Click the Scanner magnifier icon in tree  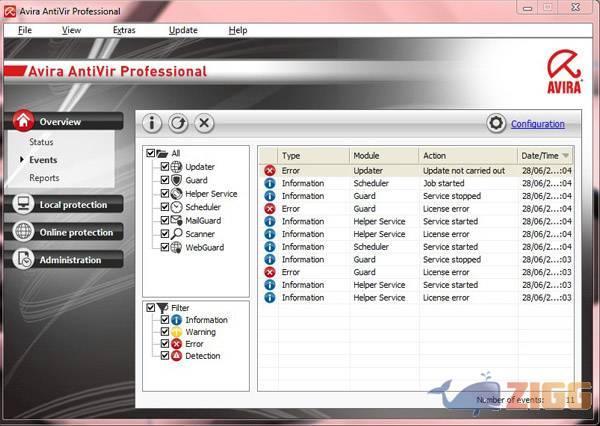point(176,233)
